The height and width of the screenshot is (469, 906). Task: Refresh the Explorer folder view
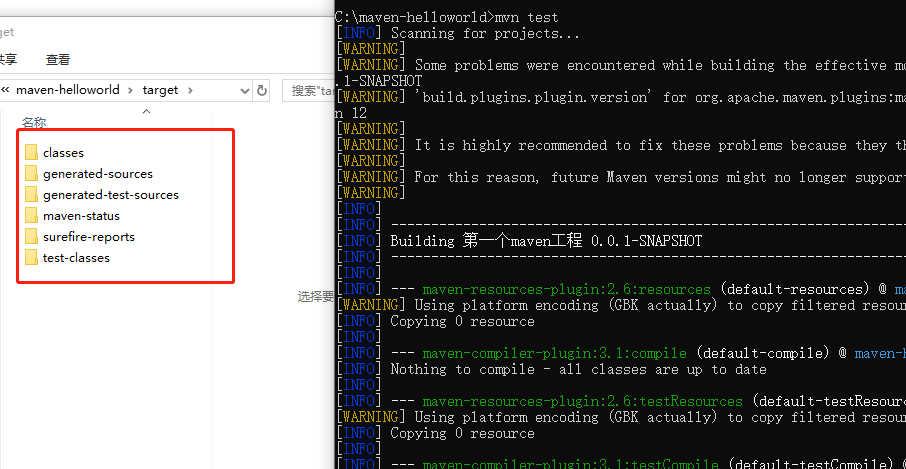(262, 91)
